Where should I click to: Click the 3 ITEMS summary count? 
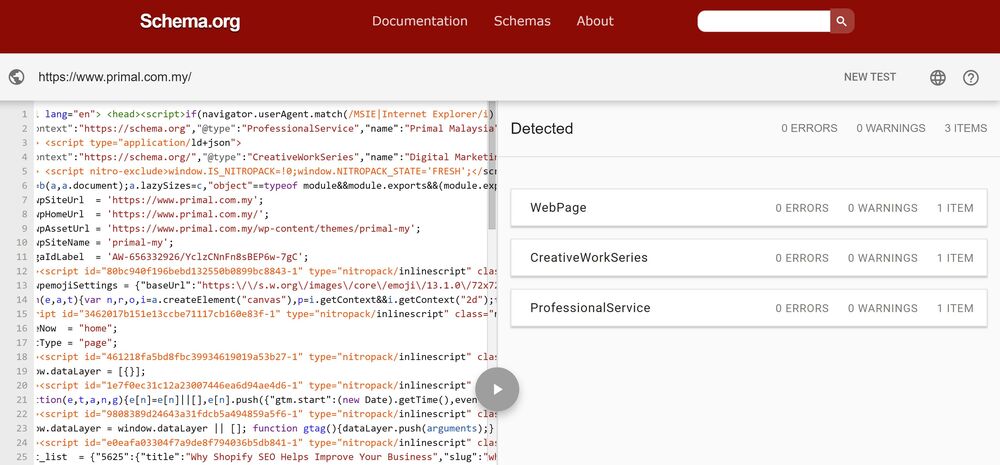[x=966, y=128]
